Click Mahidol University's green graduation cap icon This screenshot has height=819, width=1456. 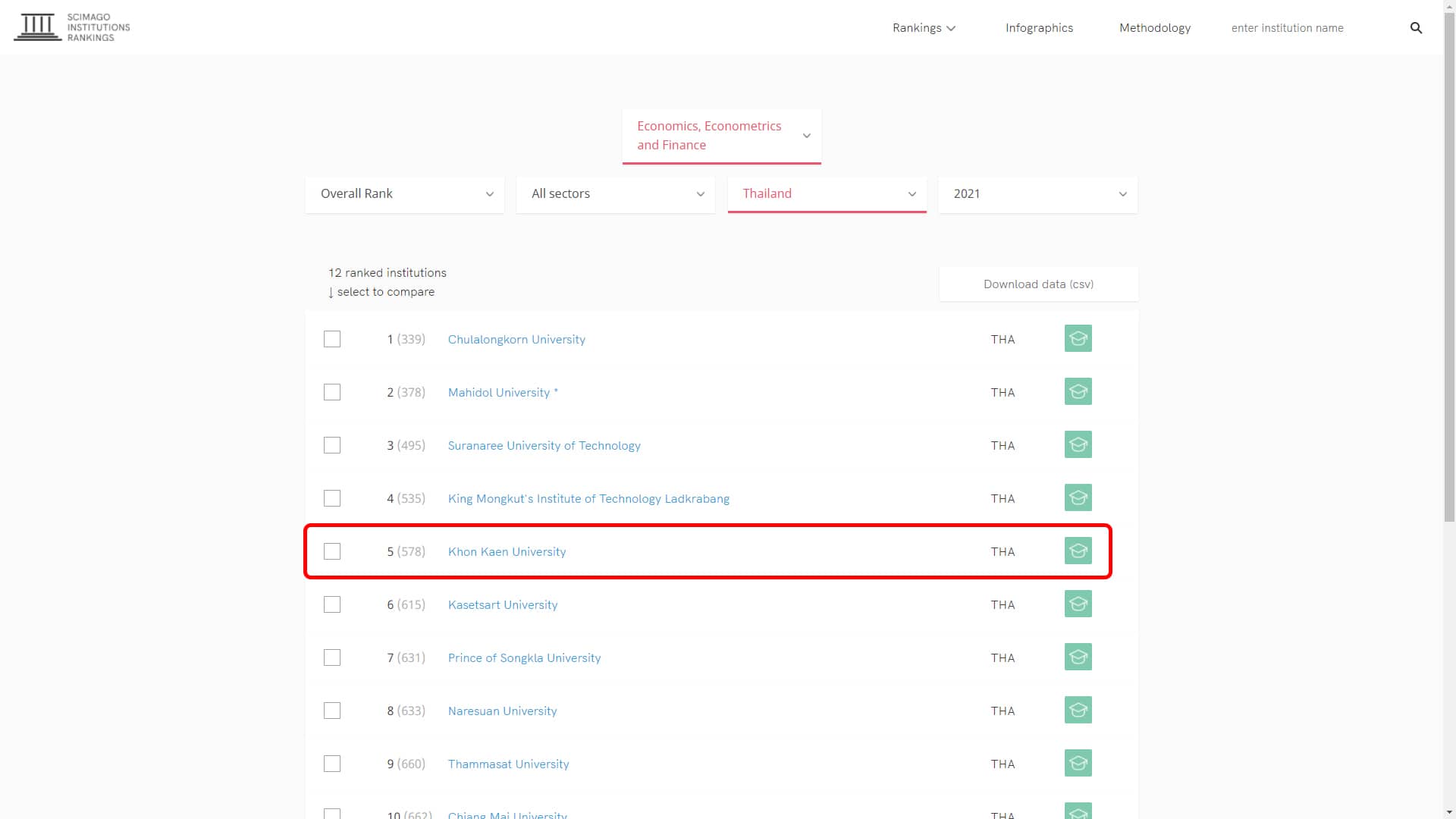click(1078, 392)
